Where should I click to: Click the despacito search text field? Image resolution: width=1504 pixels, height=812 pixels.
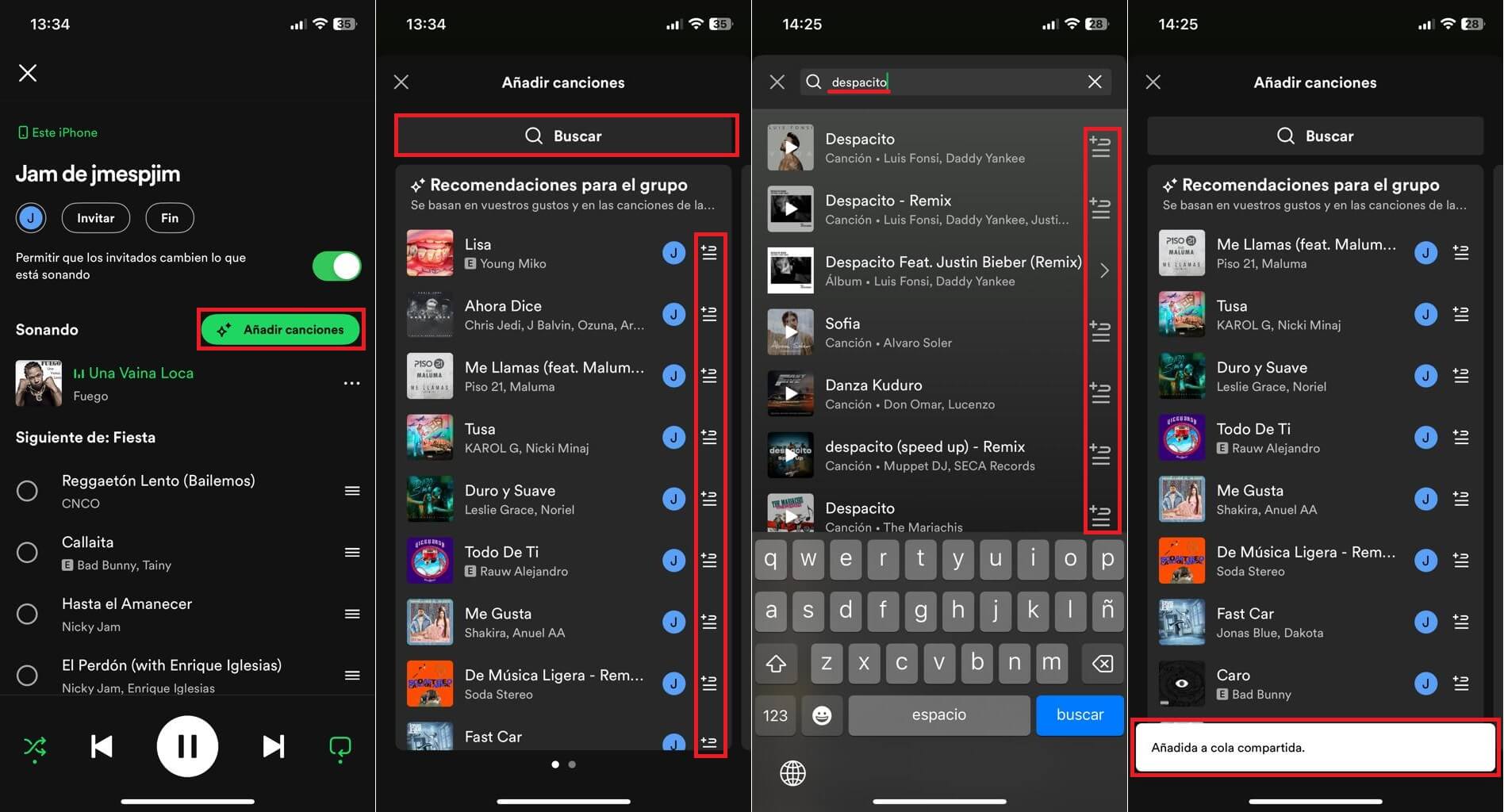[956, 82]
